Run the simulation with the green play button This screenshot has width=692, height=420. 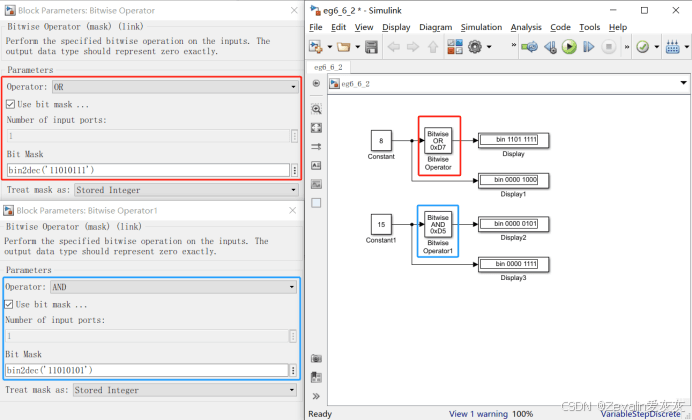pyautogui.click(x=569, y=46)
